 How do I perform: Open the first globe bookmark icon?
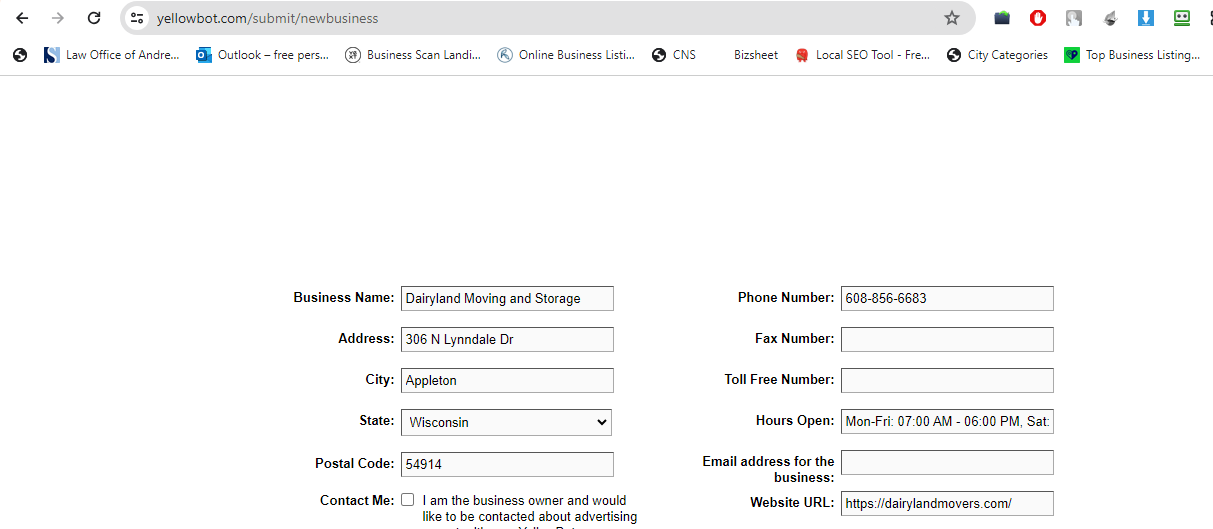[20, 55]
